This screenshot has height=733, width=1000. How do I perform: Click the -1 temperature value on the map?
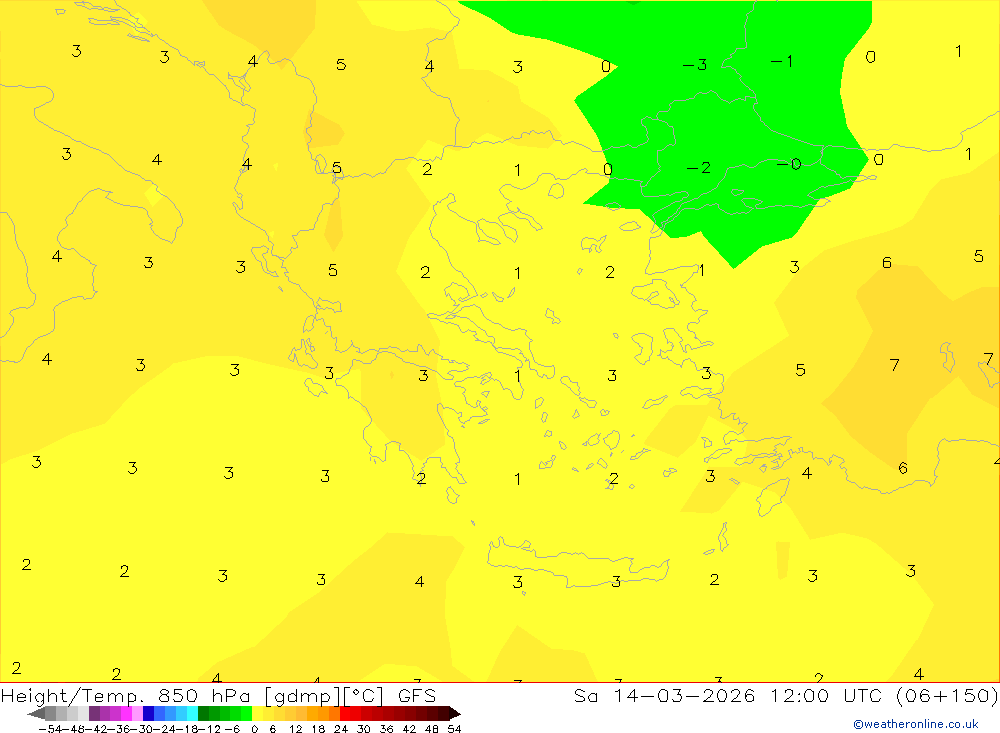pyautogui.click(x=782, y=61)
